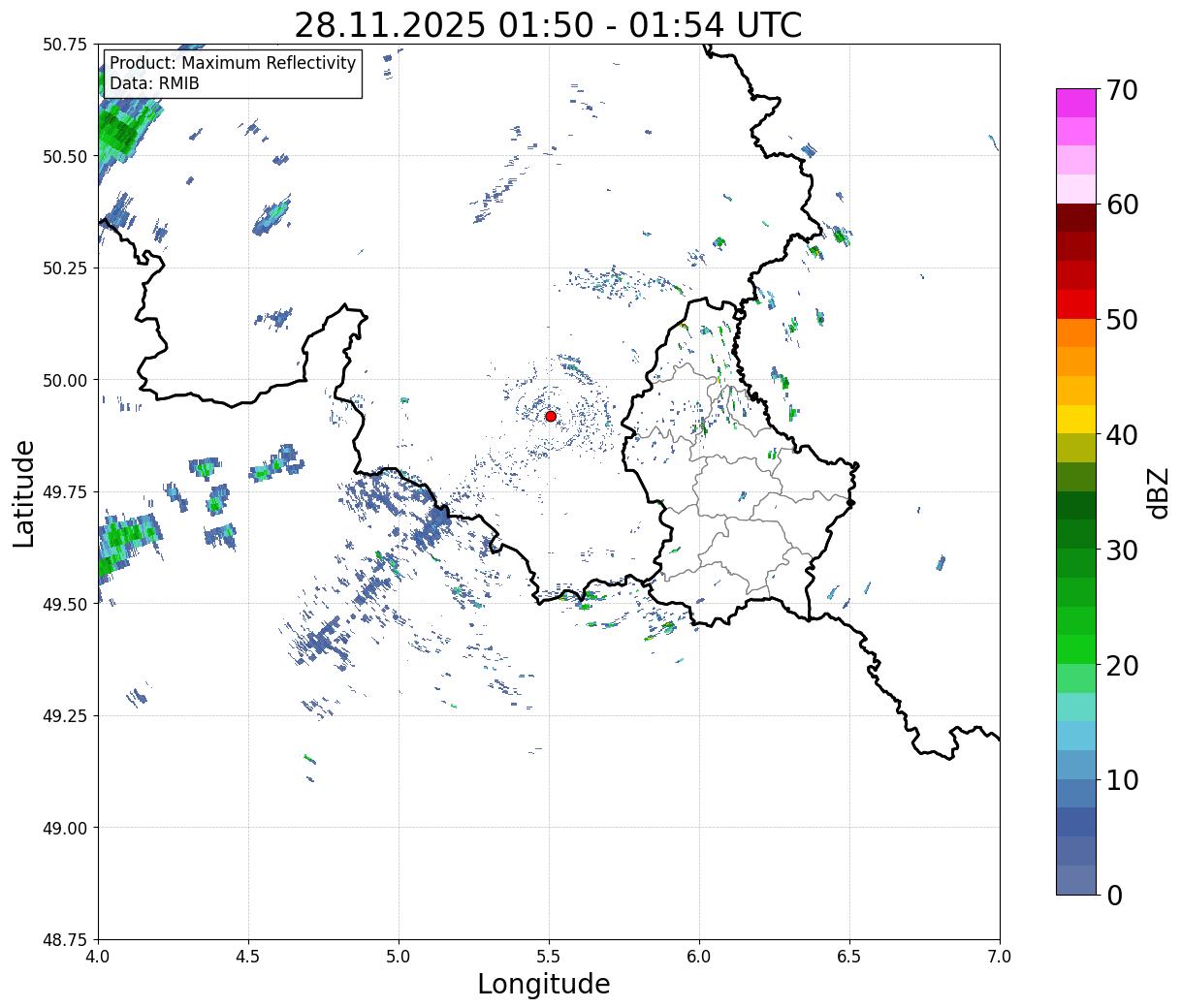Click the 0 tick label on colorbar

1114,895
